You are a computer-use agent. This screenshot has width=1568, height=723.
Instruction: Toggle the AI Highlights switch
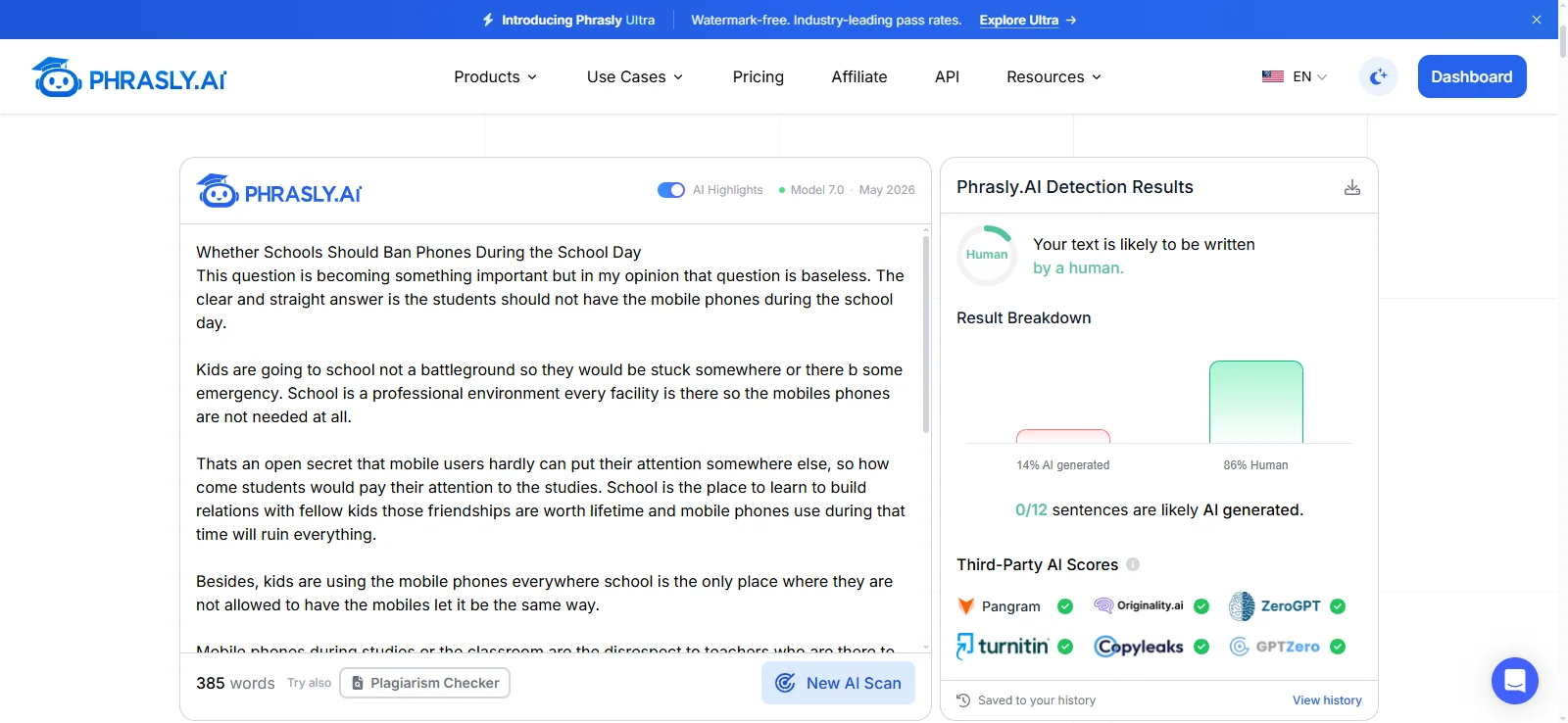(x=671, y=190)
